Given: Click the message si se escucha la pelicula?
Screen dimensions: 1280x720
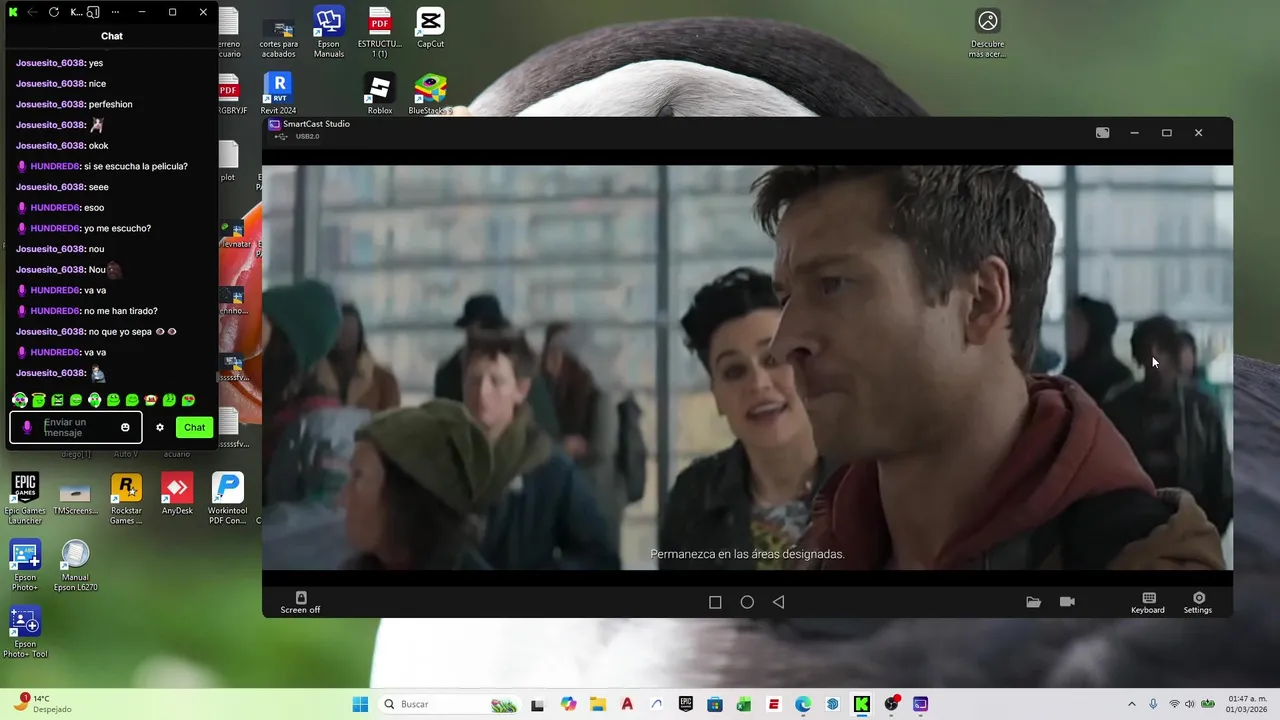Looking at the screenshot, I should point(135,166).
